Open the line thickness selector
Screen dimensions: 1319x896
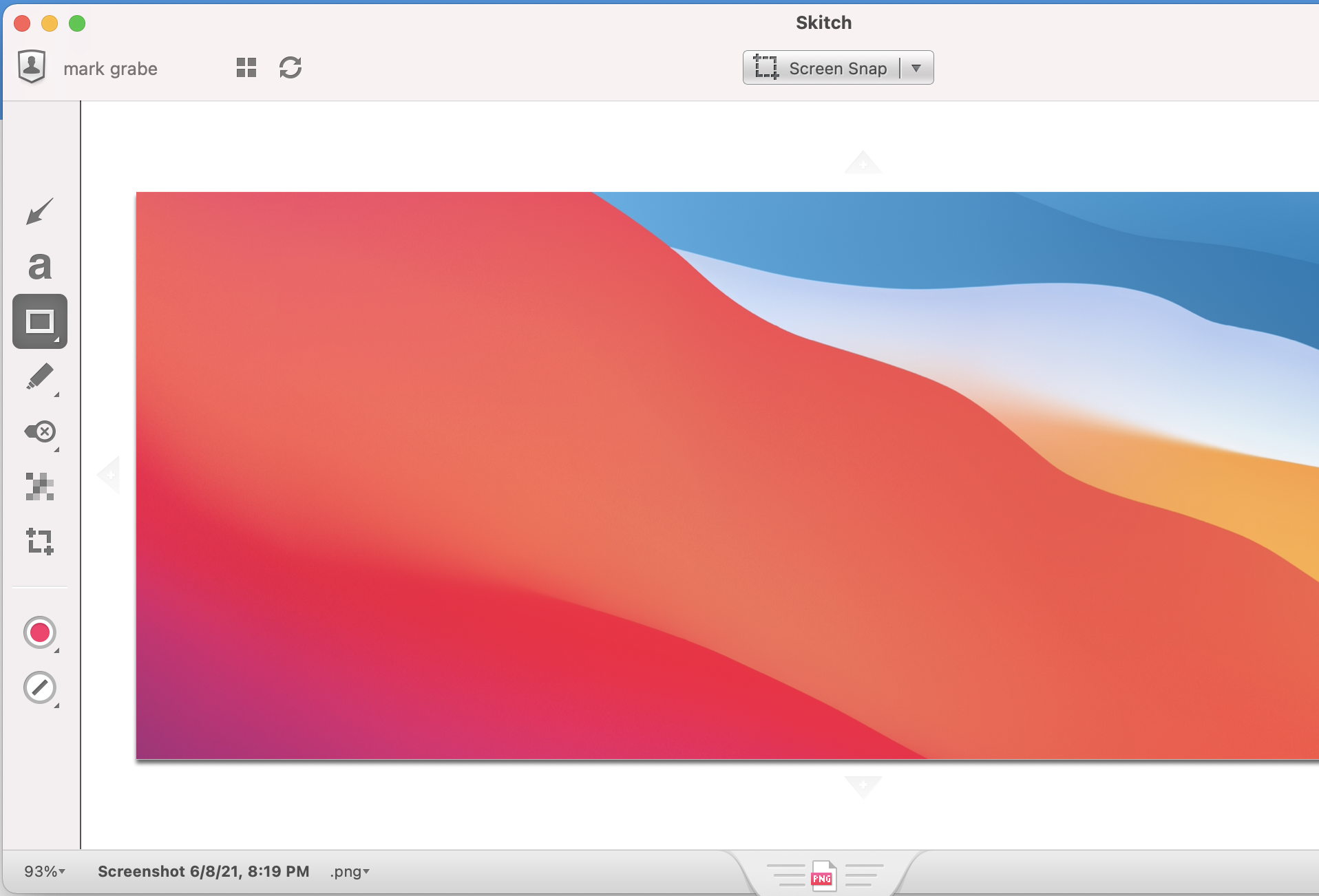(40, 687)
